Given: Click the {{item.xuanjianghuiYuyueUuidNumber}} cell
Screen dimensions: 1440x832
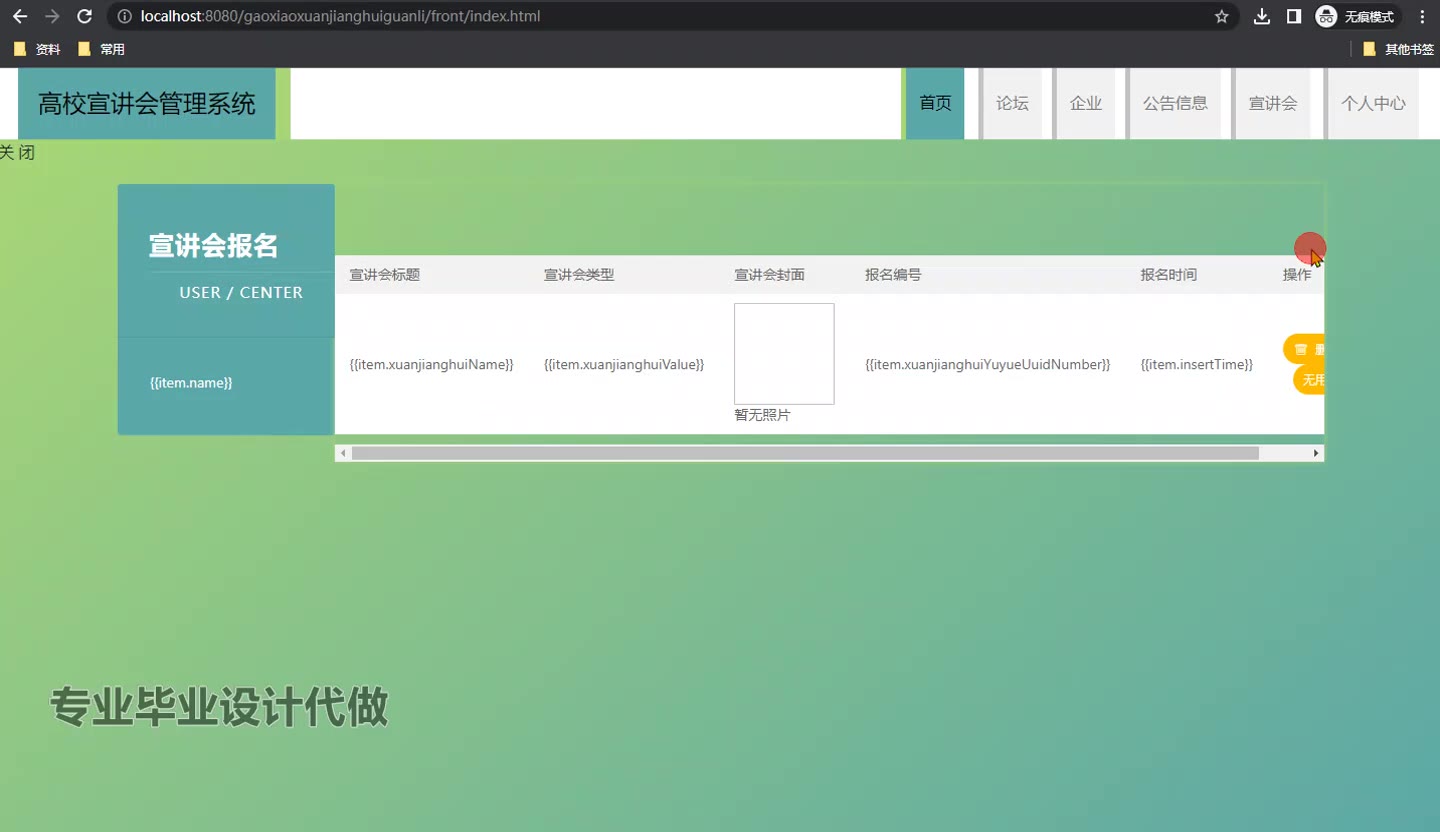Looking at the screenshot, I should click(x=988, y=365).
